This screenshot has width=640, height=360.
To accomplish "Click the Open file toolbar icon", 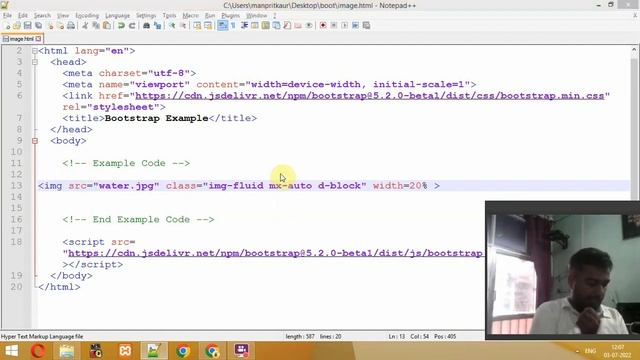I will pyautogui.click(x=17, y=26).
